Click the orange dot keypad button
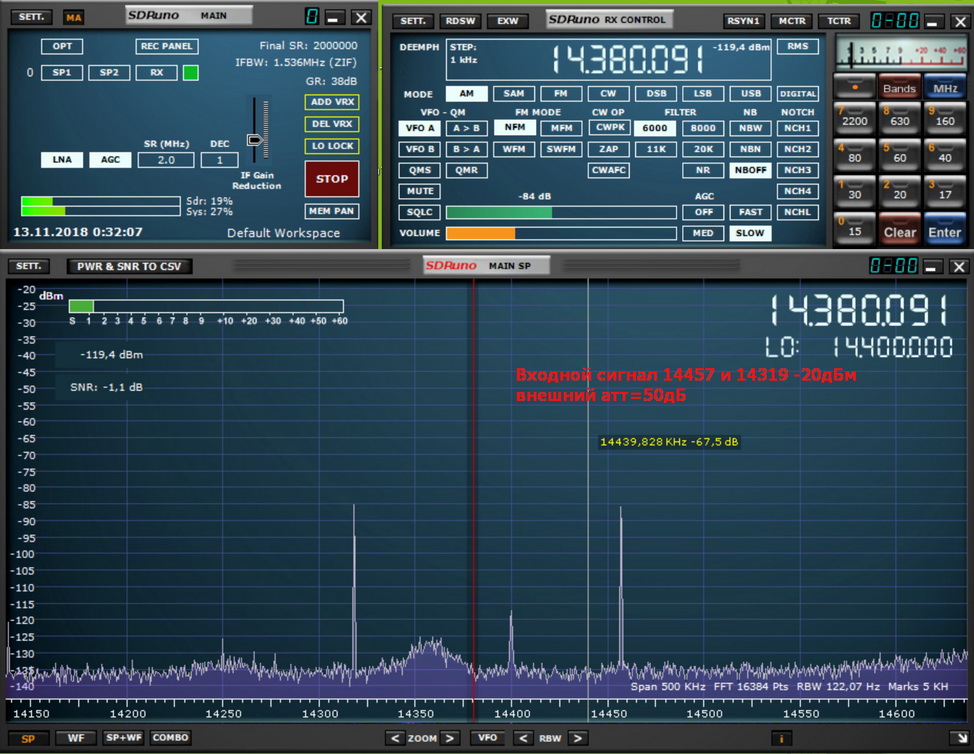 (x=855, y=88)
